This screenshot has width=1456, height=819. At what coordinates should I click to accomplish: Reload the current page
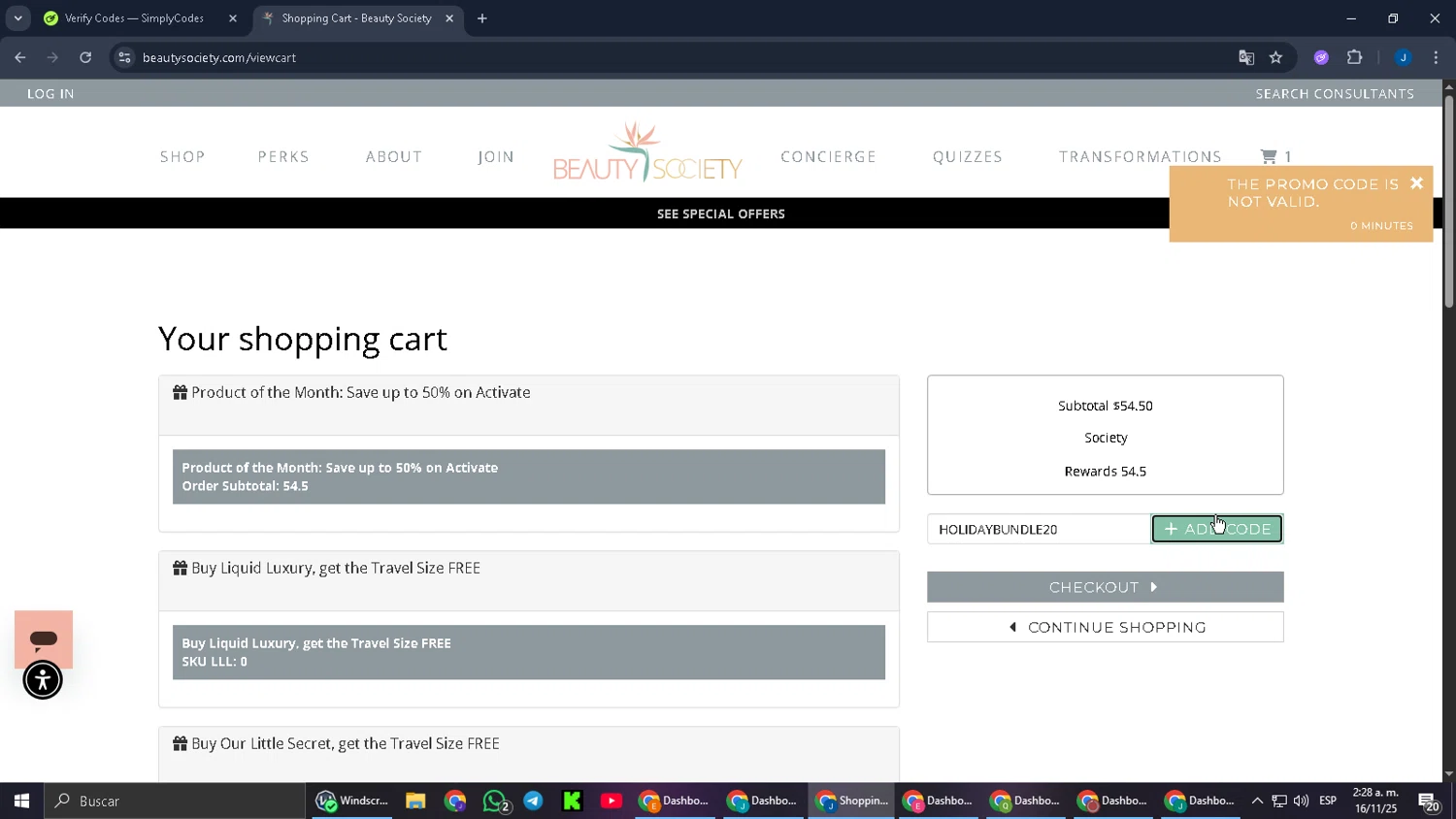(85, 57)
